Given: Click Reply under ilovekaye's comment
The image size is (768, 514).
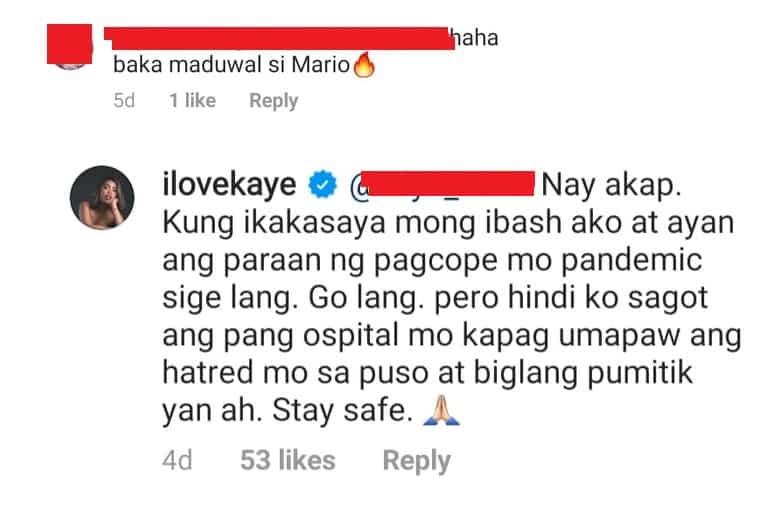Looking at the screenshot, I should pos(416,461).
